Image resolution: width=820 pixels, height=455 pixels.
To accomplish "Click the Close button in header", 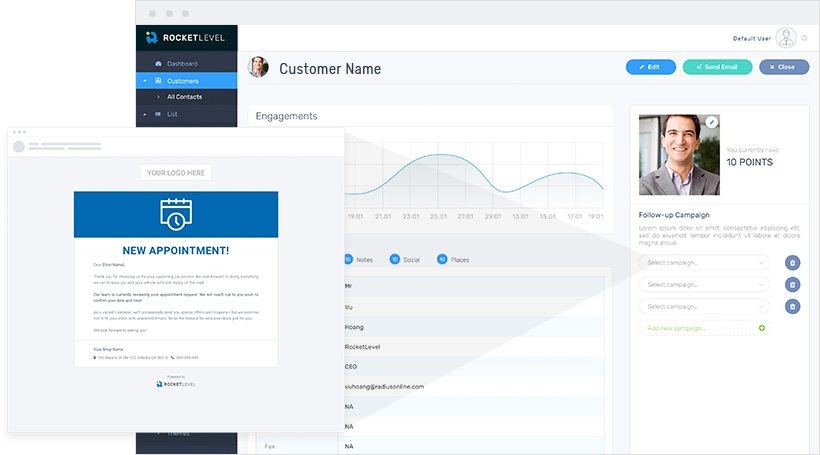I will pyautogui.click(x=784, y=67).
